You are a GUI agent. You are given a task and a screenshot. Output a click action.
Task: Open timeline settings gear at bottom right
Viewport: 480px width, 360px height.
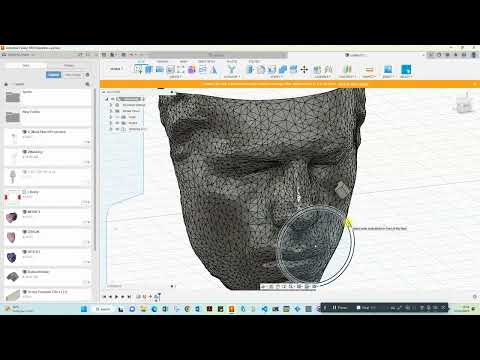(475, 296)
